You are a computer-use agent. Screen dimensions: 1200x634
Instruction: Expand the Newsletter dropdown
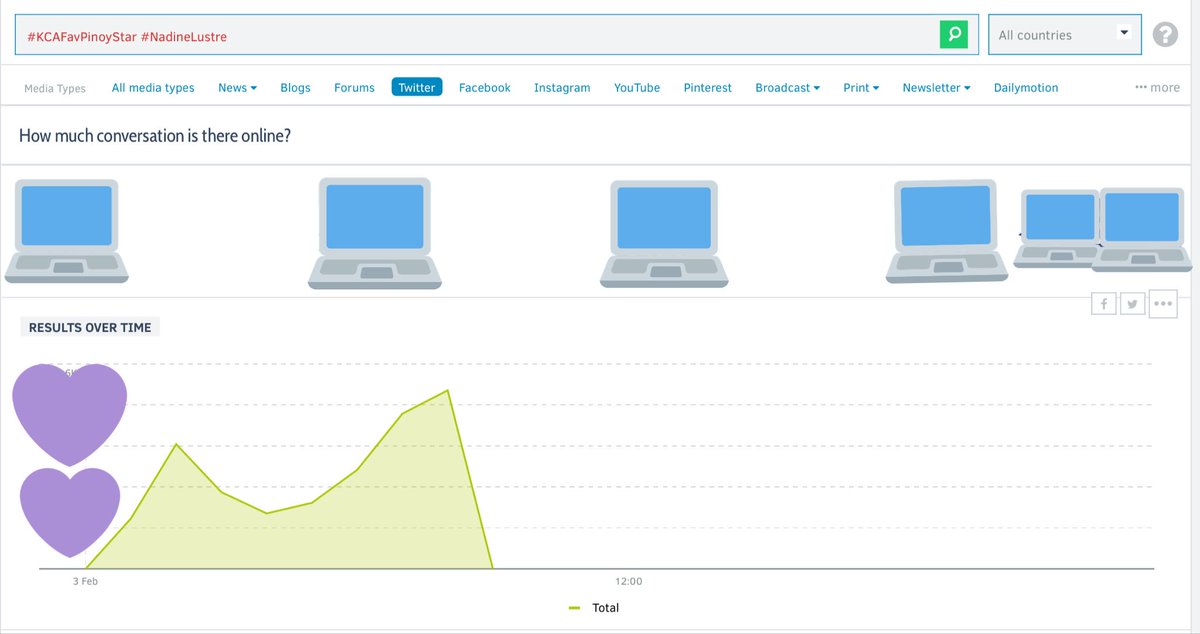coord(936,88)
